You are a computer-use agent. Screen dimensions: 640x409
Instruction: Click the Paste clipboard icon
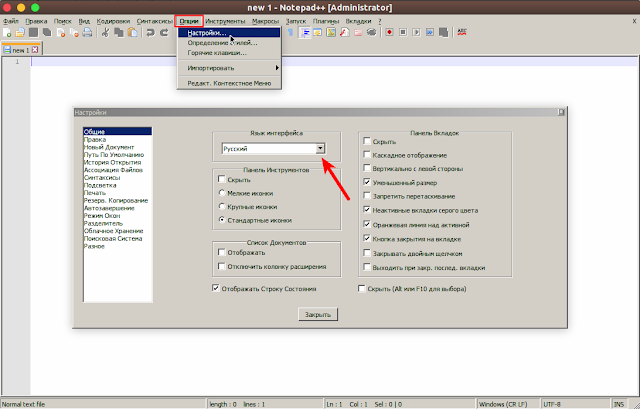132,33
